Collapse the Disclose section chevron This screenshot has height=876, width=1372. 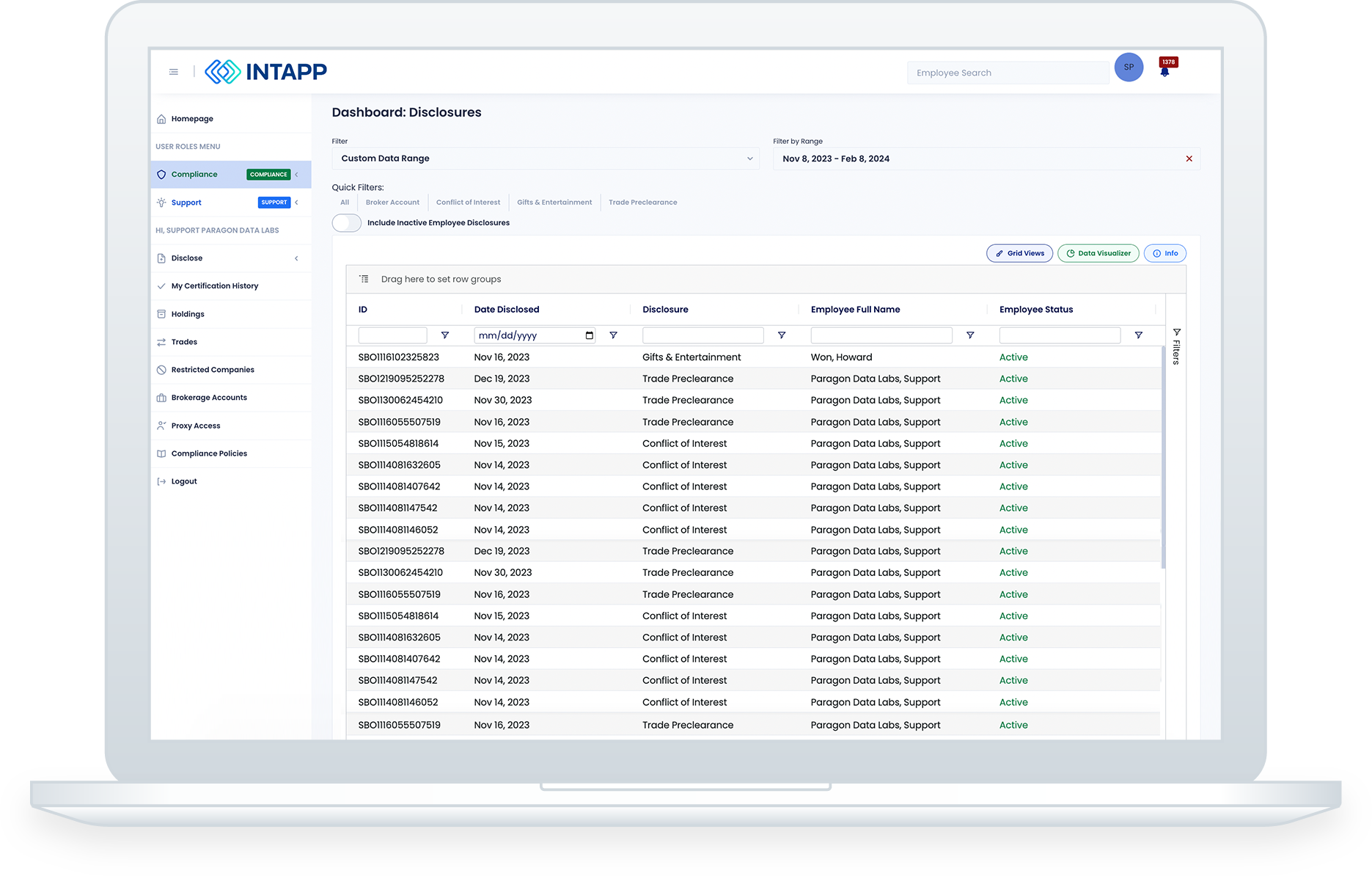tap(296, 258)
